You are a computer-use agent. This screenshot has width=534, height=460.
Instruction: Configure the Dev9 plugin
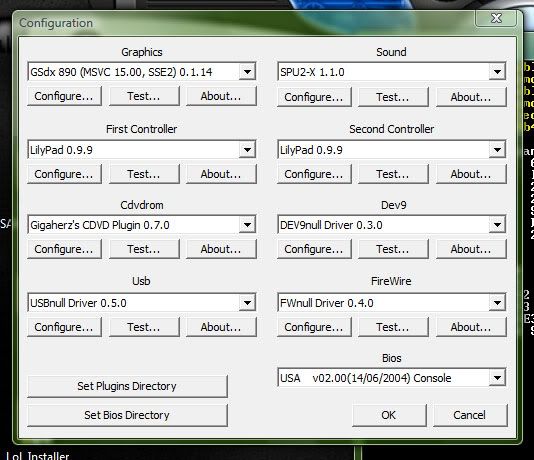(x=314, y=249)
